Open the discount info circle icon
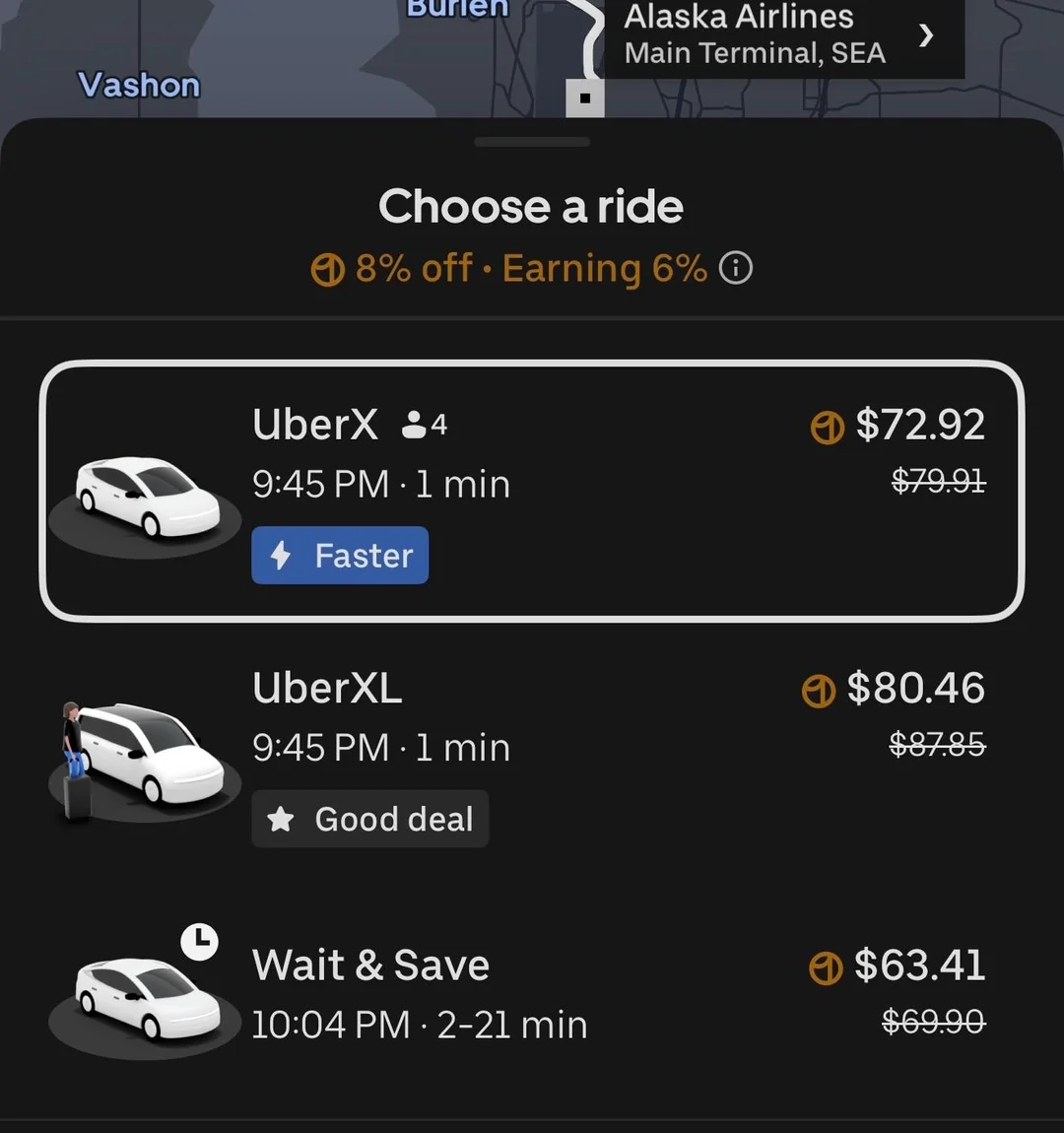The image size is (1064, 1133). pos(736,268)
